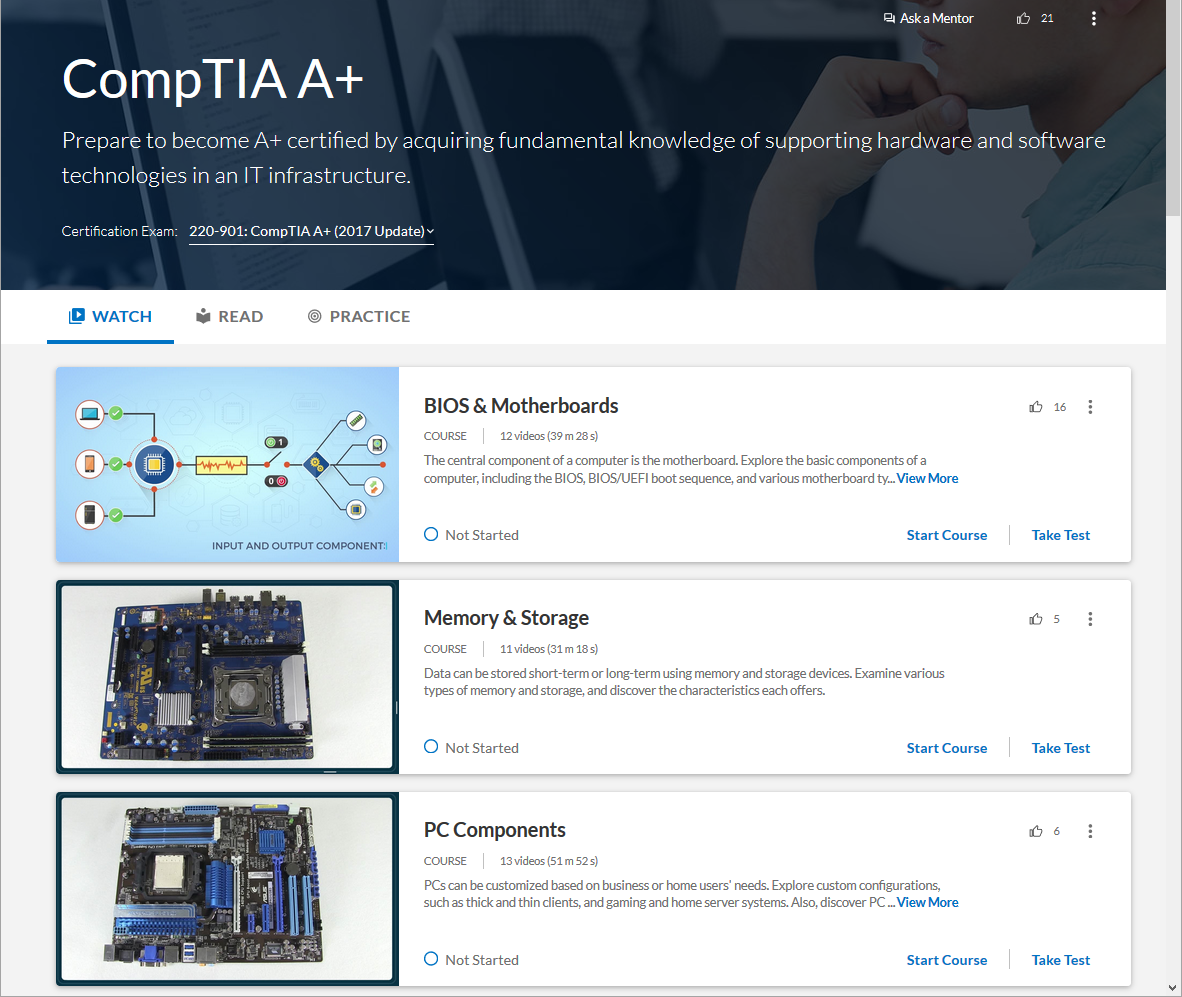Click the Memory & Storage motherboard thumbnail

(228, 677)
